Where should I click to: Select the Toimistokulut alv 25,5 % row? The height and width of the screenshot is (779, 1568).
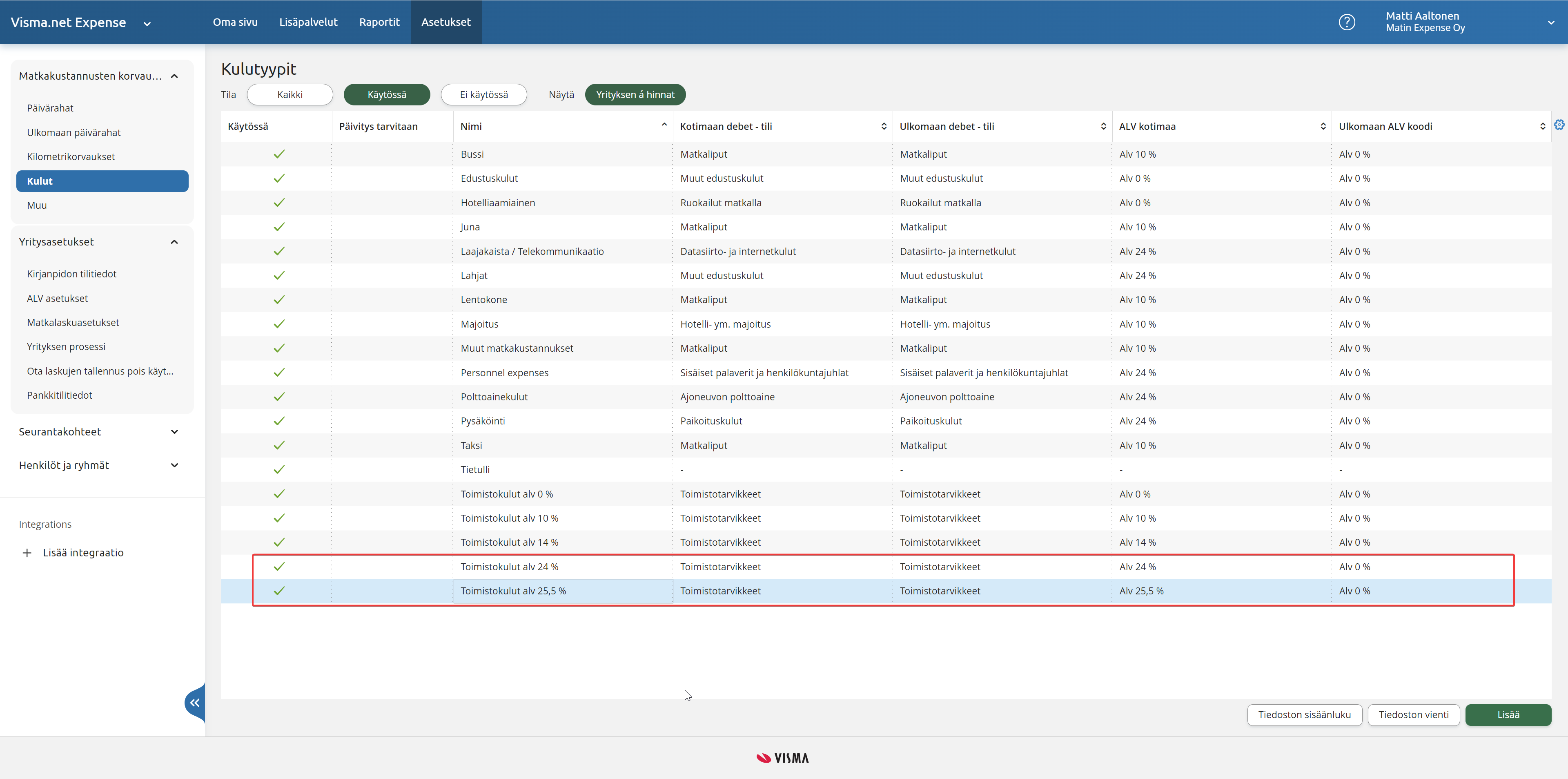pyautogui.click(x=562, y=590)
